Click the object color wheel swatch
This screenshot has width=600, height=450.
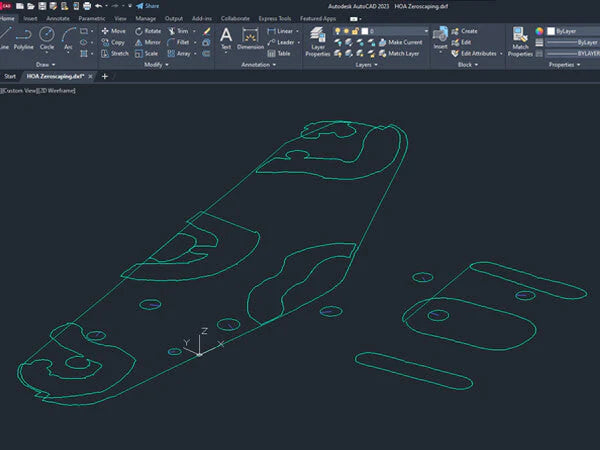(541, 30)
